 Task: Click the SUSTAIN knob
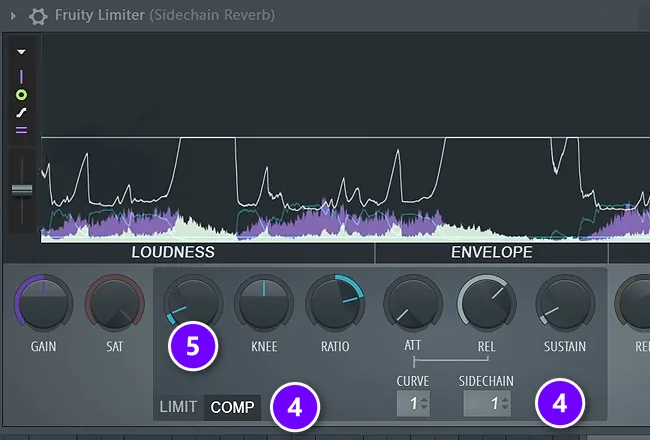pyautogui.click(x=565, y=303)
